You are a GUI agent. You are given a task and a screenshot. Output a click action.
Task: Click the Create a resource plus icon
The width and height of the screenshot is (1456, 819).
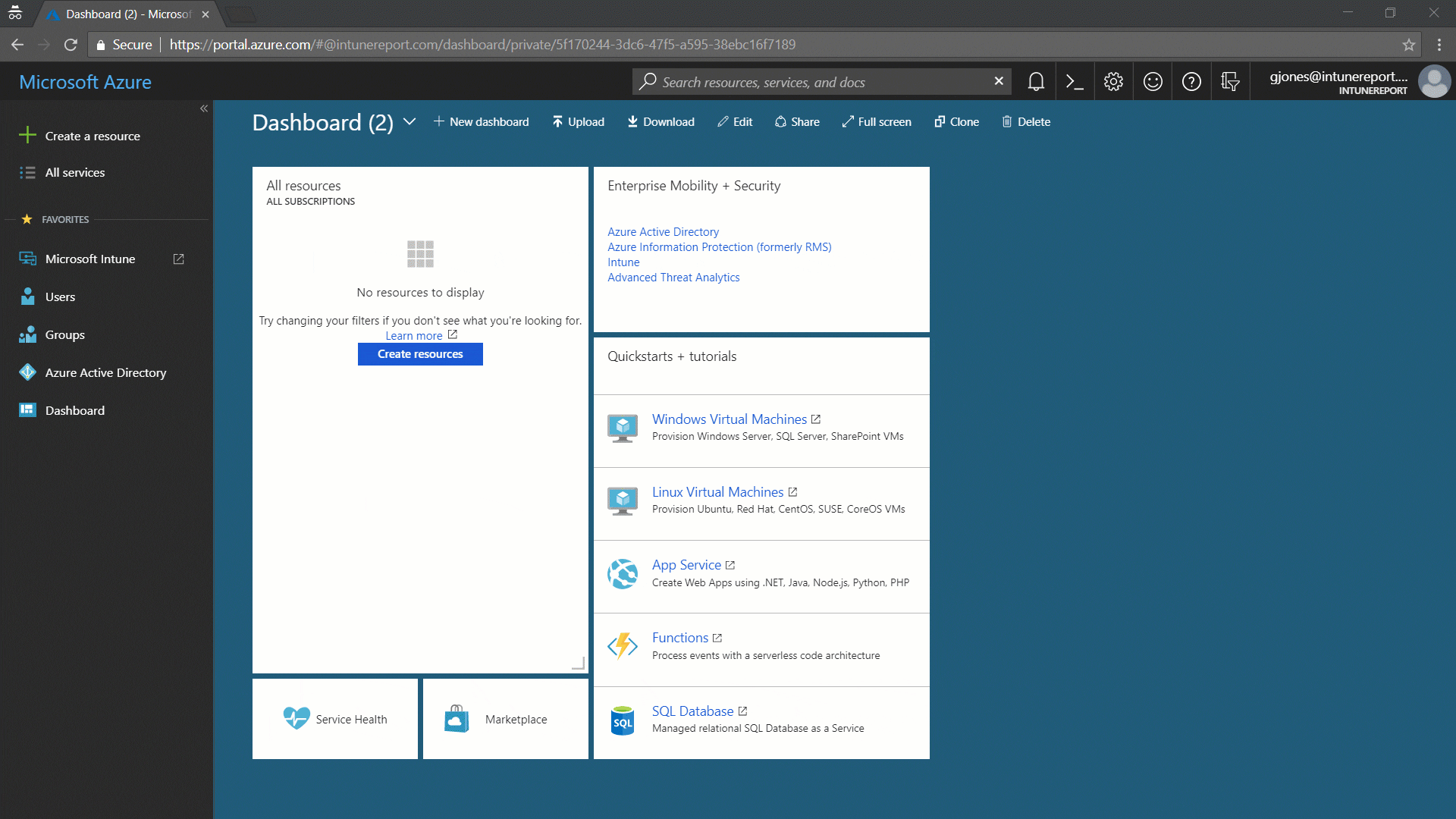(x=27, y=136)
